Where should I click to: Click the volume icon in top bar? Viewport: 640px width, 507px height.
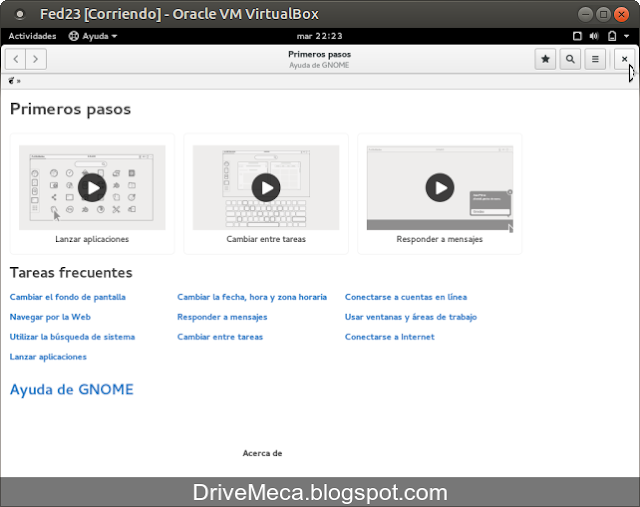(594, 36)
